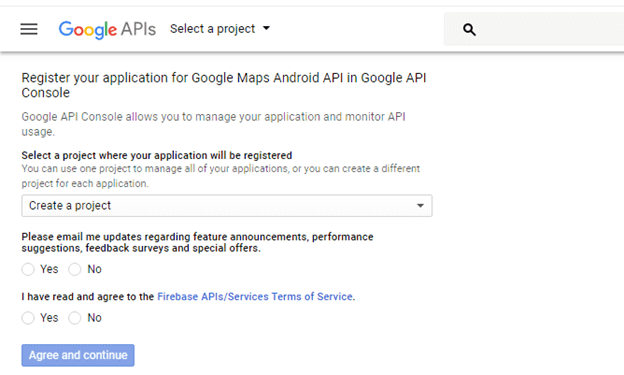Select No for Terms of Service agreement
Viewport: 624px width, 375px height.
tap(74, 318)
